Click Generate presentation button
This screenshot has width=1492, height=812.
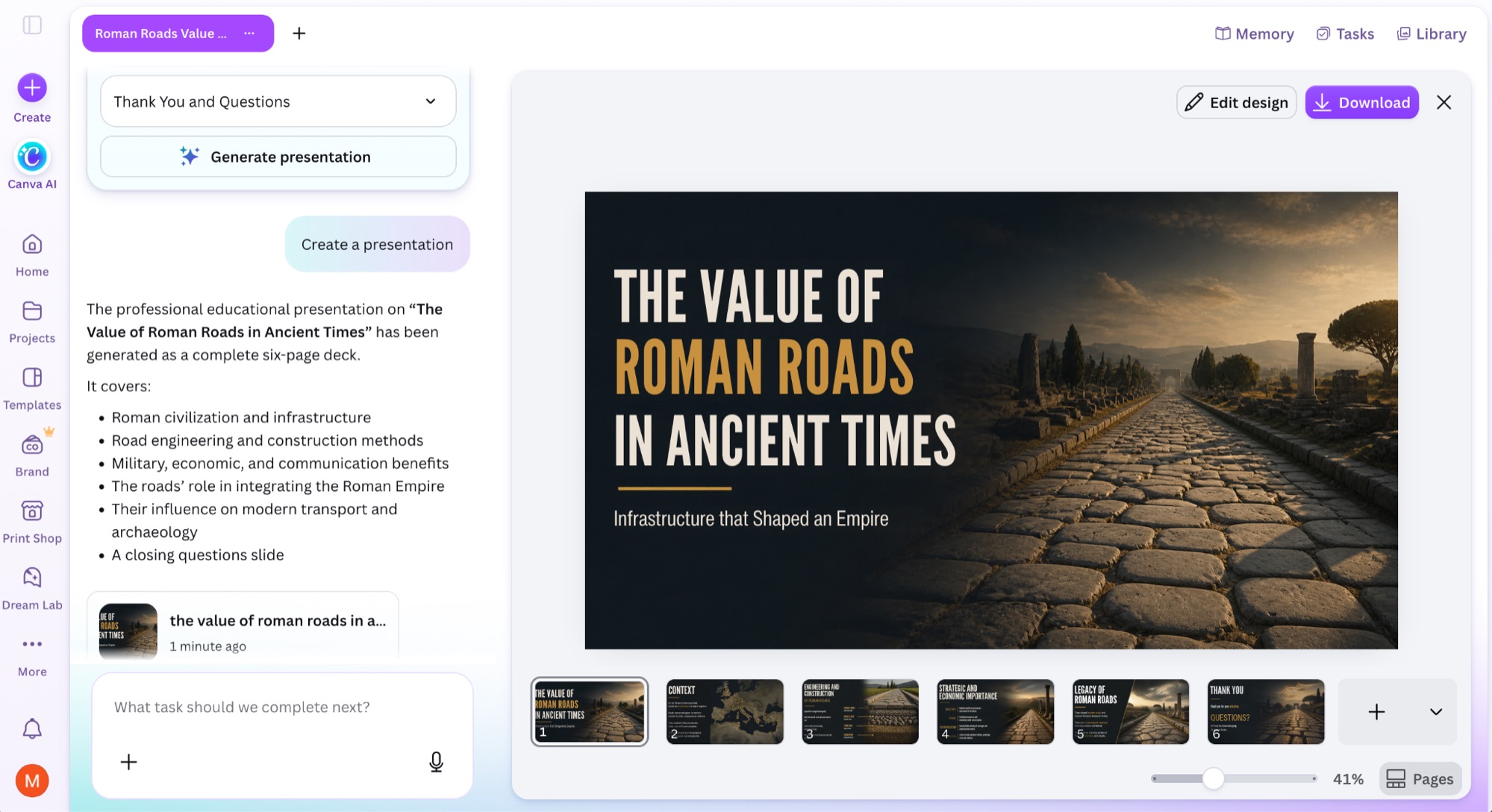278,157
